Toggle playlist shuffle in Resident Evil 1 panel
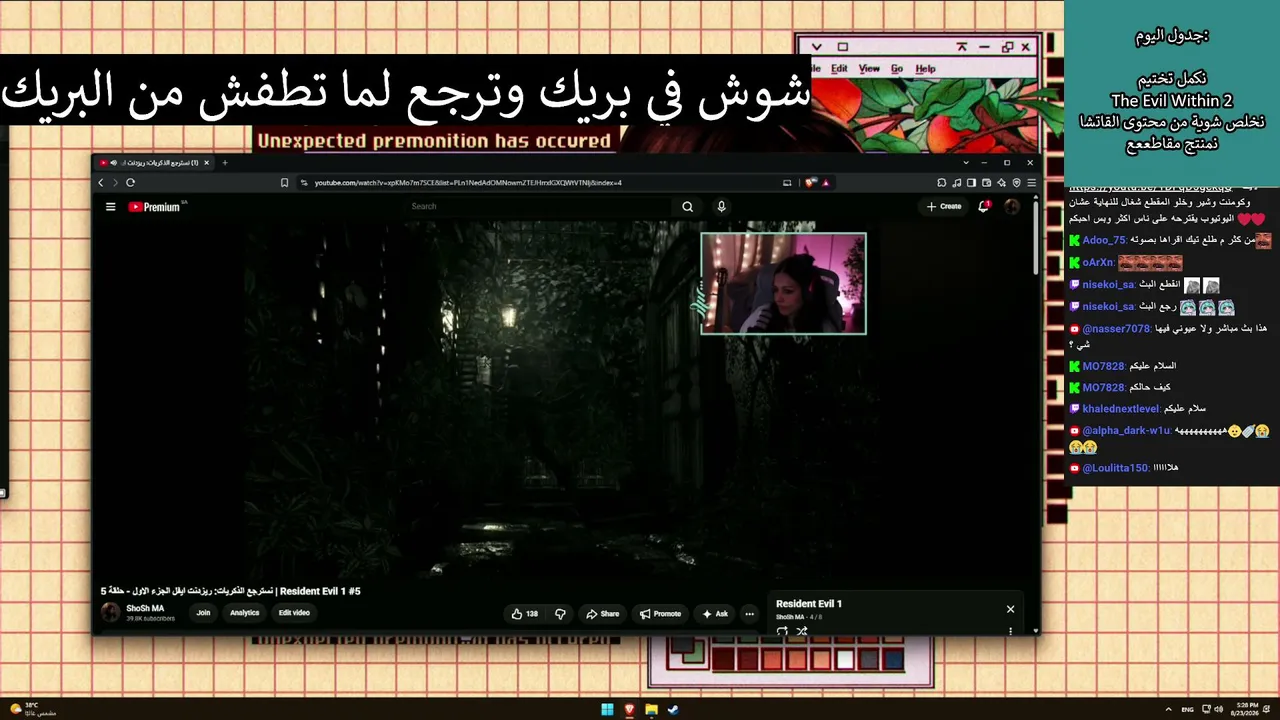Viewport: 1280px width, 720px height. point(802,632)
